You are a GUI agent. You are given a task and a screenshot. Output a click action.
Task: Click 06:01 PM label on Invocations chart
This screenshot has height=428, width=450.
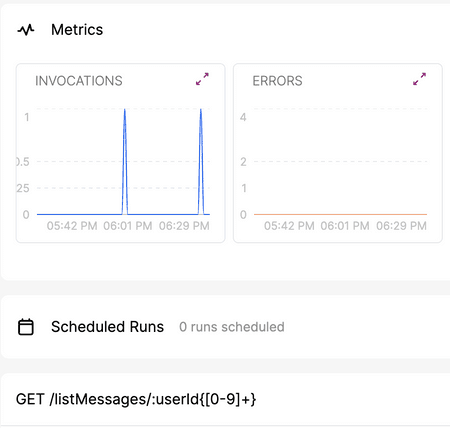coord(128,226)
